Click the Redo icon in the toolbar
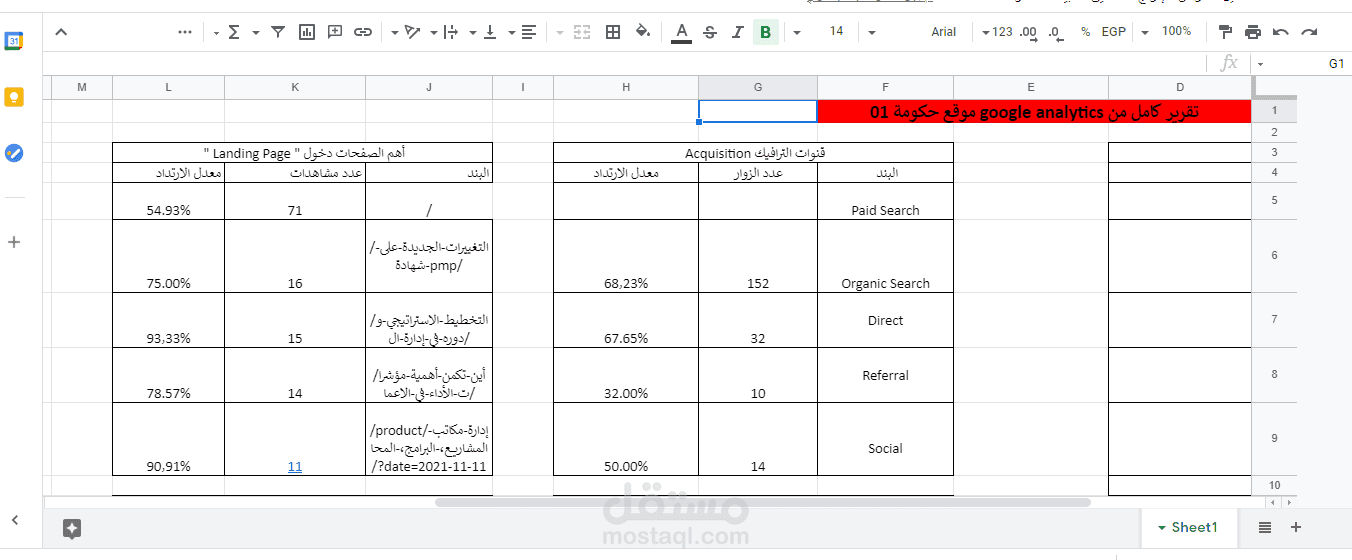 pyautogui.click(x=1308, y=32)
